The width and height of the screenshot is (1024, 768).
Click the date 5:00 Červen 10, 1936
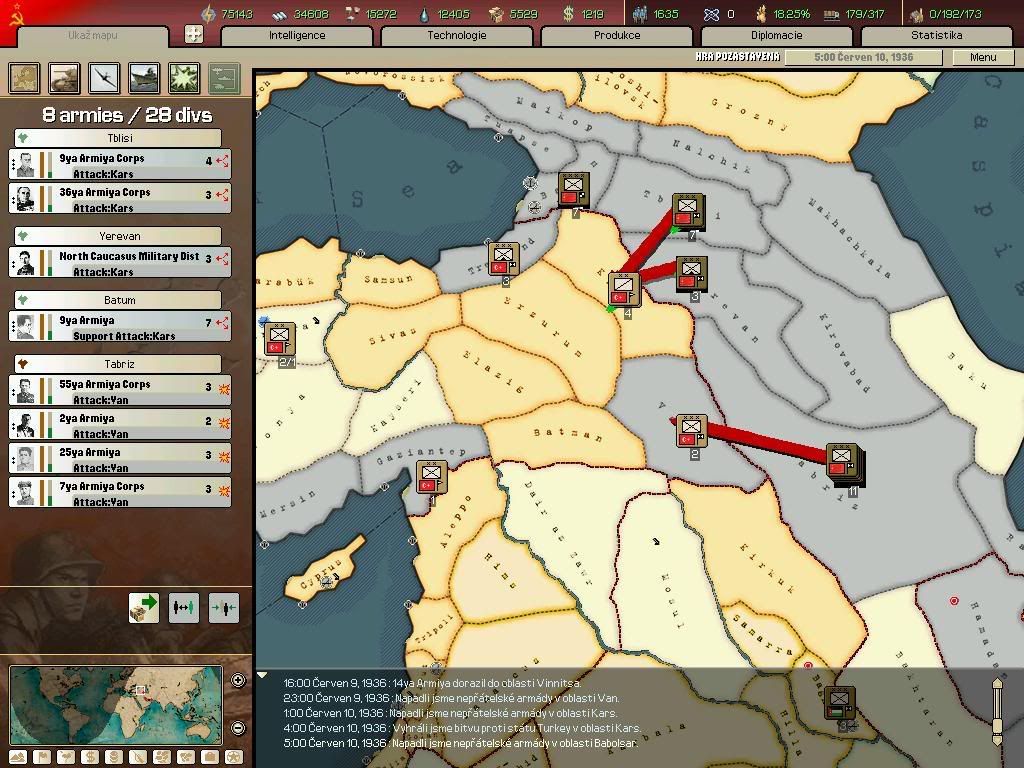click(863, 57)
